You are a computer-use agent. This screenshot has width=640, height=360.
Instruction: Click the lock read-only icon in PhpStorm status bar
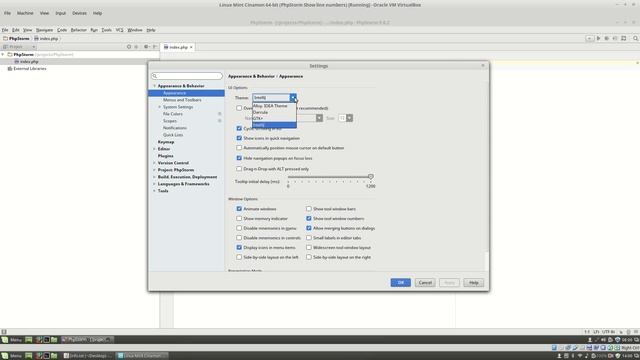pos(621,332)
